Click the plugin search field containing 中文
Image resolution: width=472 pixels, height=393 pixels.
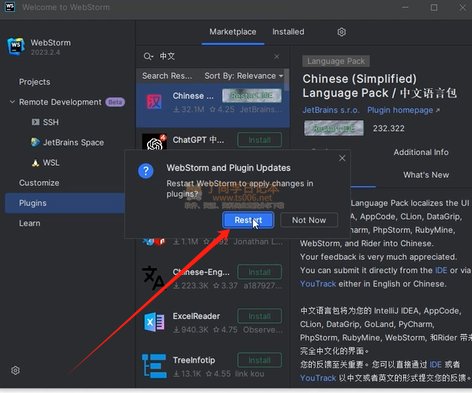click(213, 56)
